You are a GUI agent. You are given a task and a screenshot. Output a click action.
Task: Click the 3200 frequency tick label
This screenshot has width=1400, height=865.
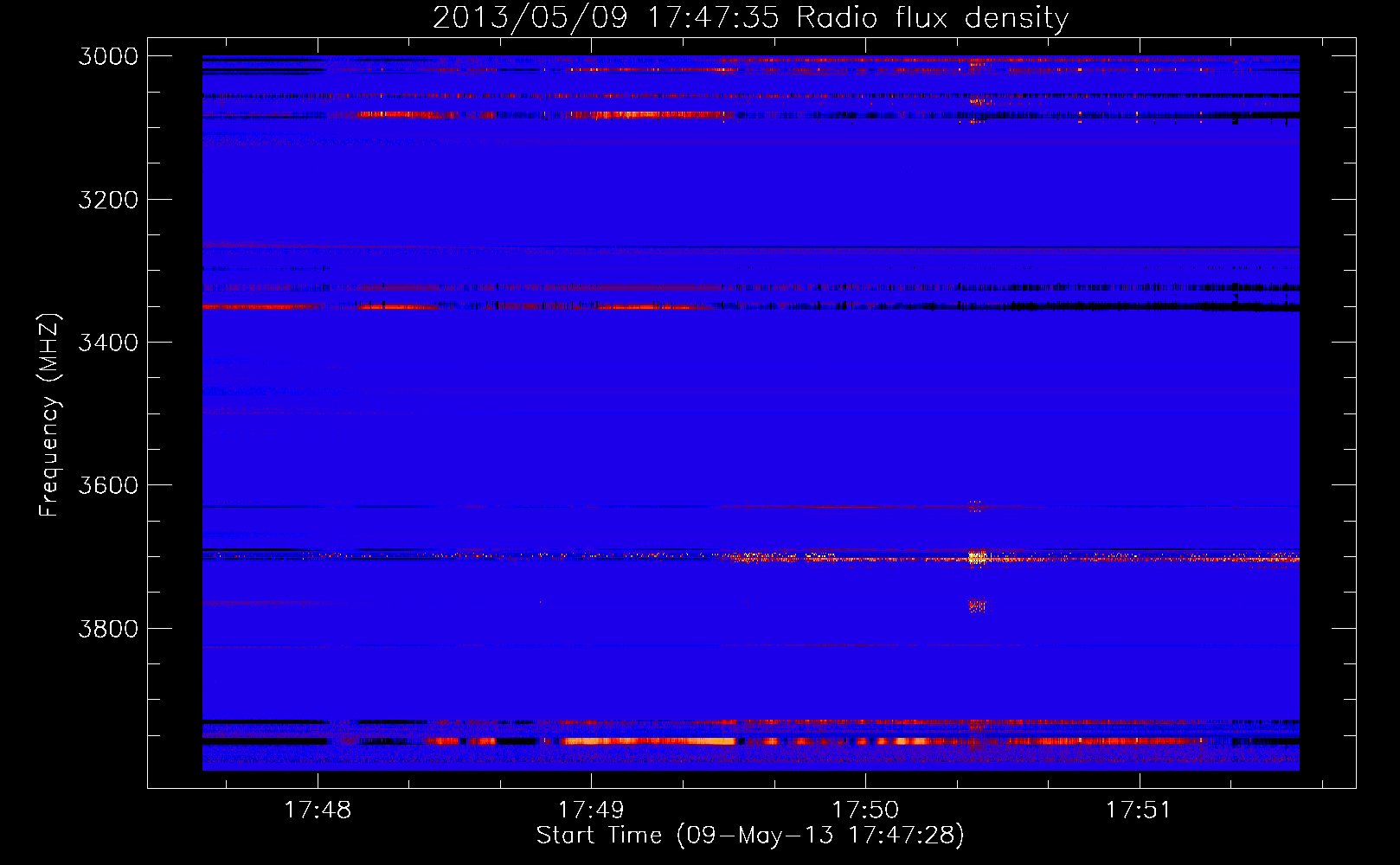pyautogui.click(x=108, y=200)
